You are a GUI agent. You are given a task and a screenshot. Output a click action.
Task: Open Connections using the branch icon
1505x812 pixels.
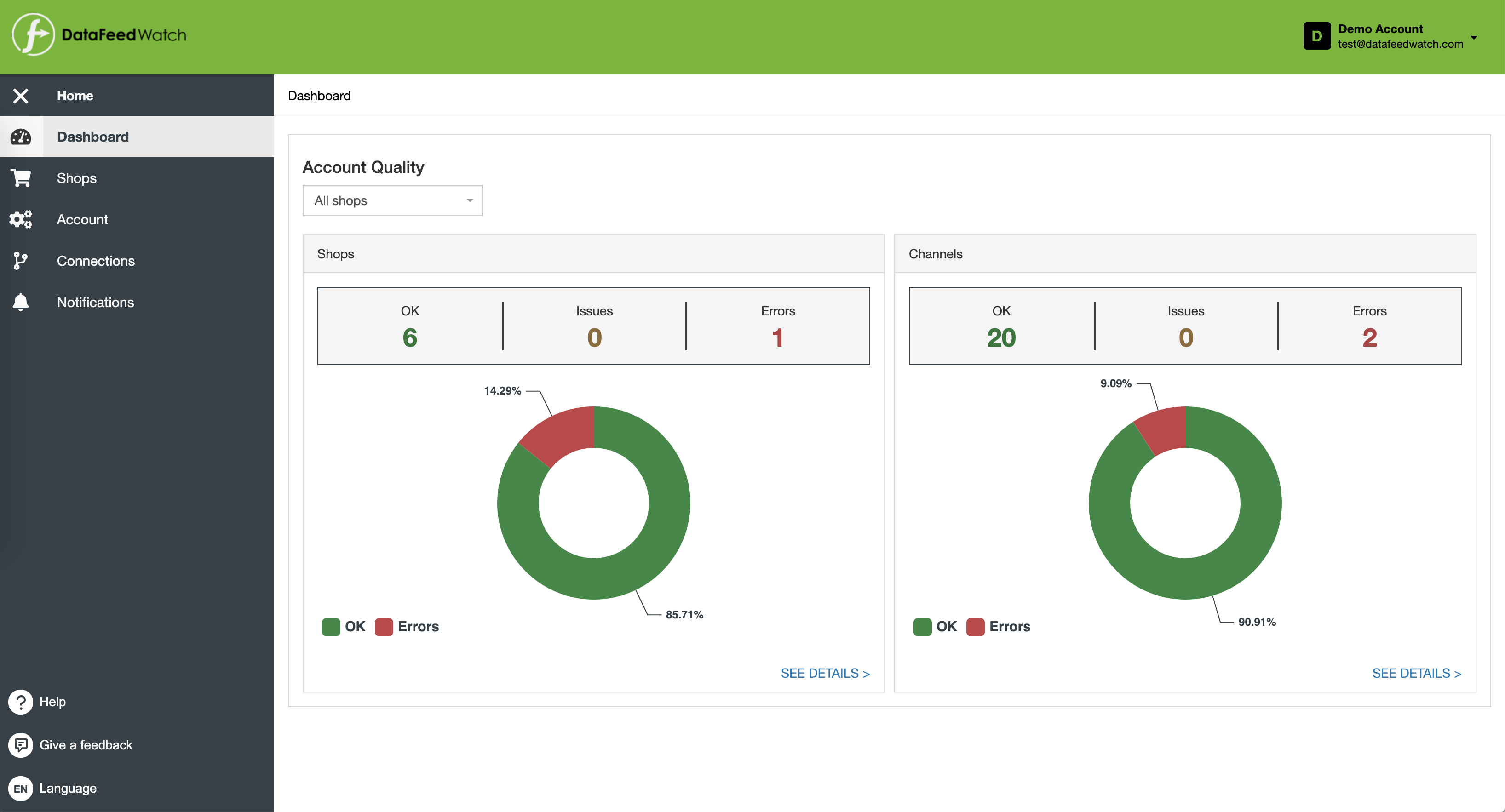click(x=20, y=261)
